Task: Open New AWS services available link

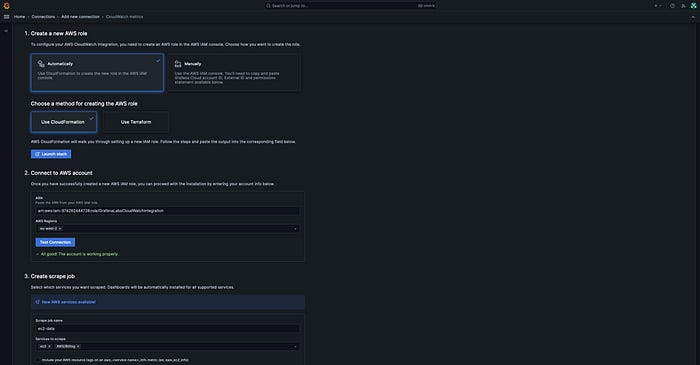Action: [69, 302]
